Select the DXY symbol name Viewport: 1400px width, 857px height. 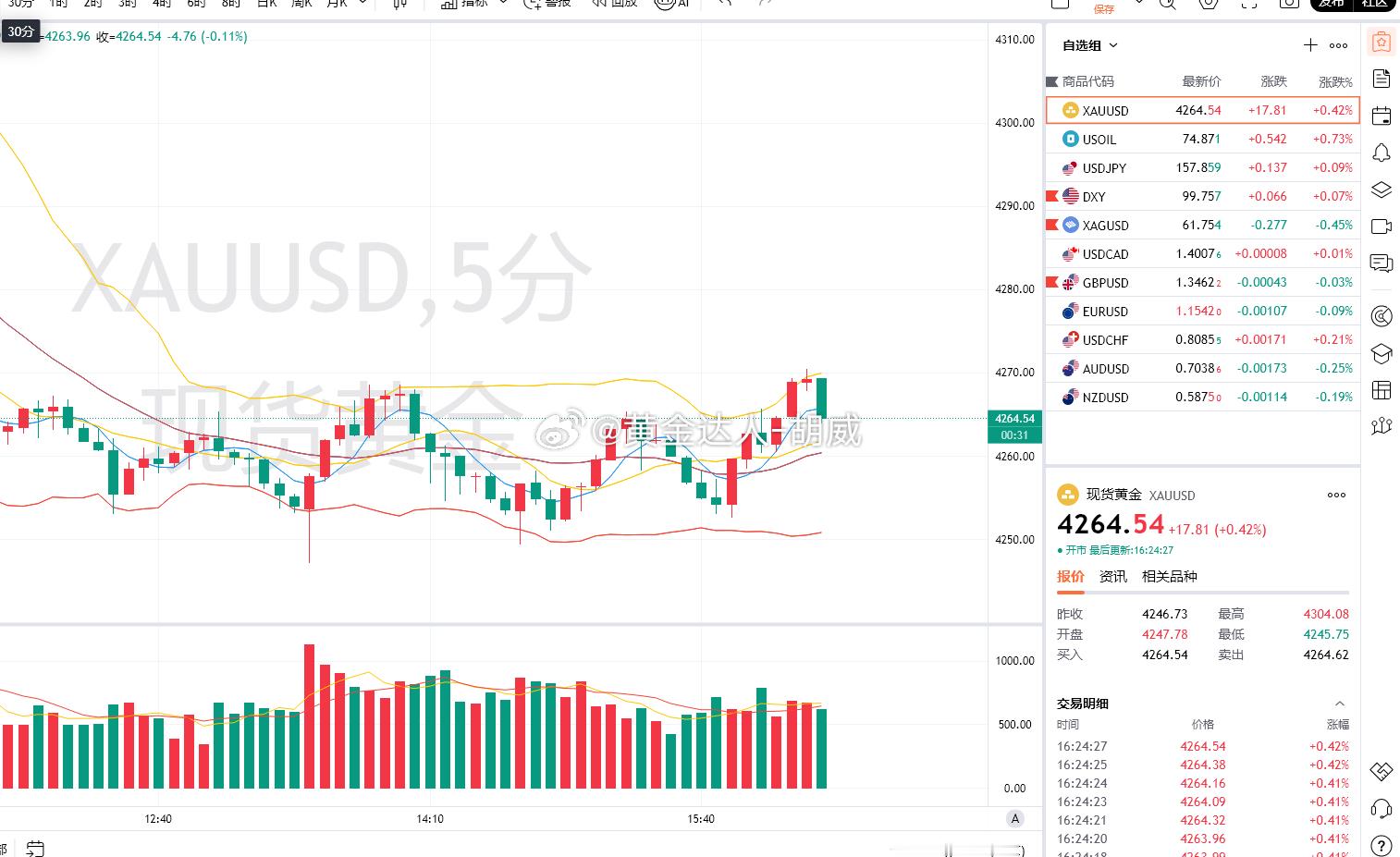coord(1094,197)
